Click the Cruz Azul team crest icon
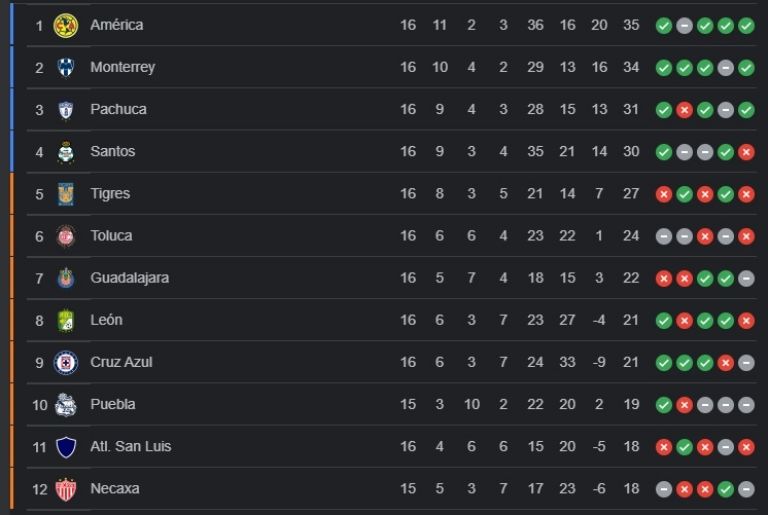This screenshot has height=515, width=768. tap(66, 362)
